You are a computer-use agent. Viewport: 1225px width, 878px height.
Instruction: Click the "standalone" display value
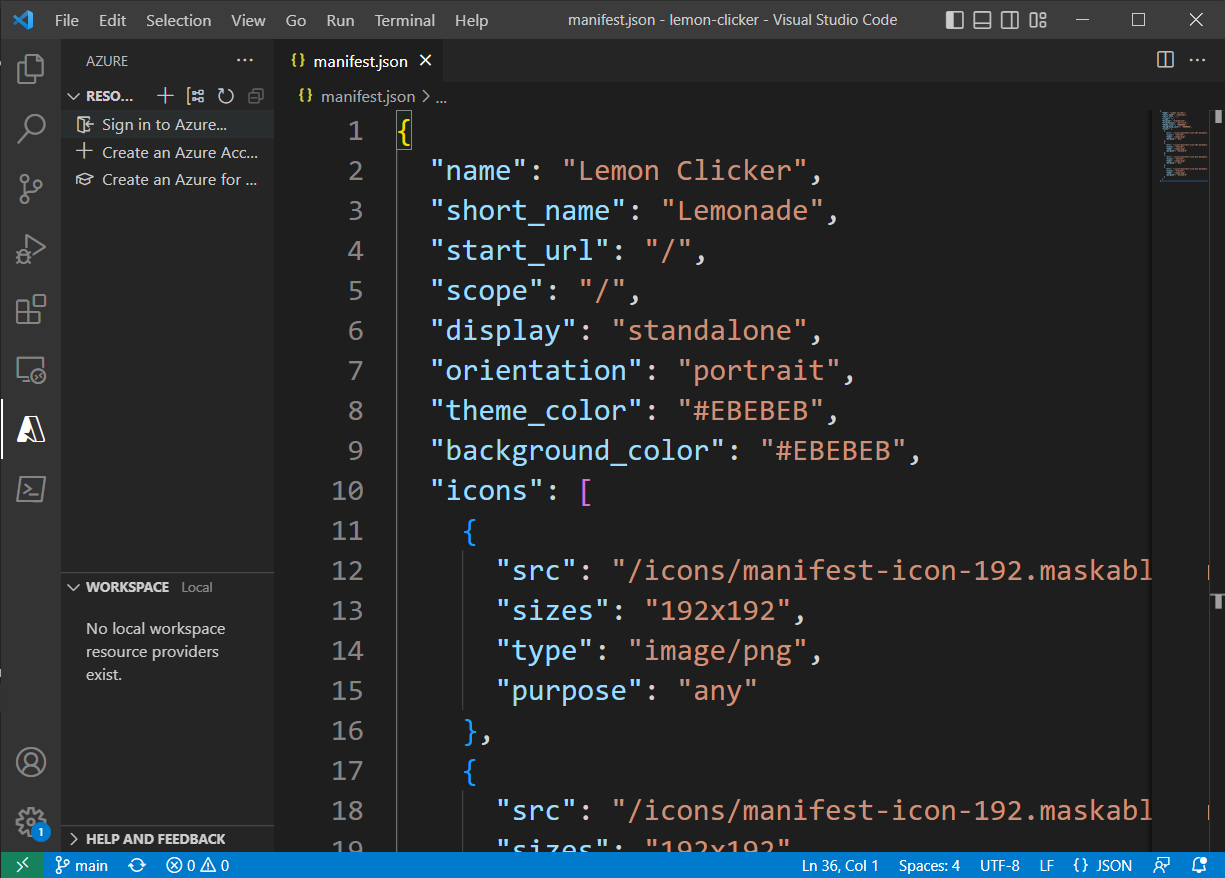[x=709, y=330]
